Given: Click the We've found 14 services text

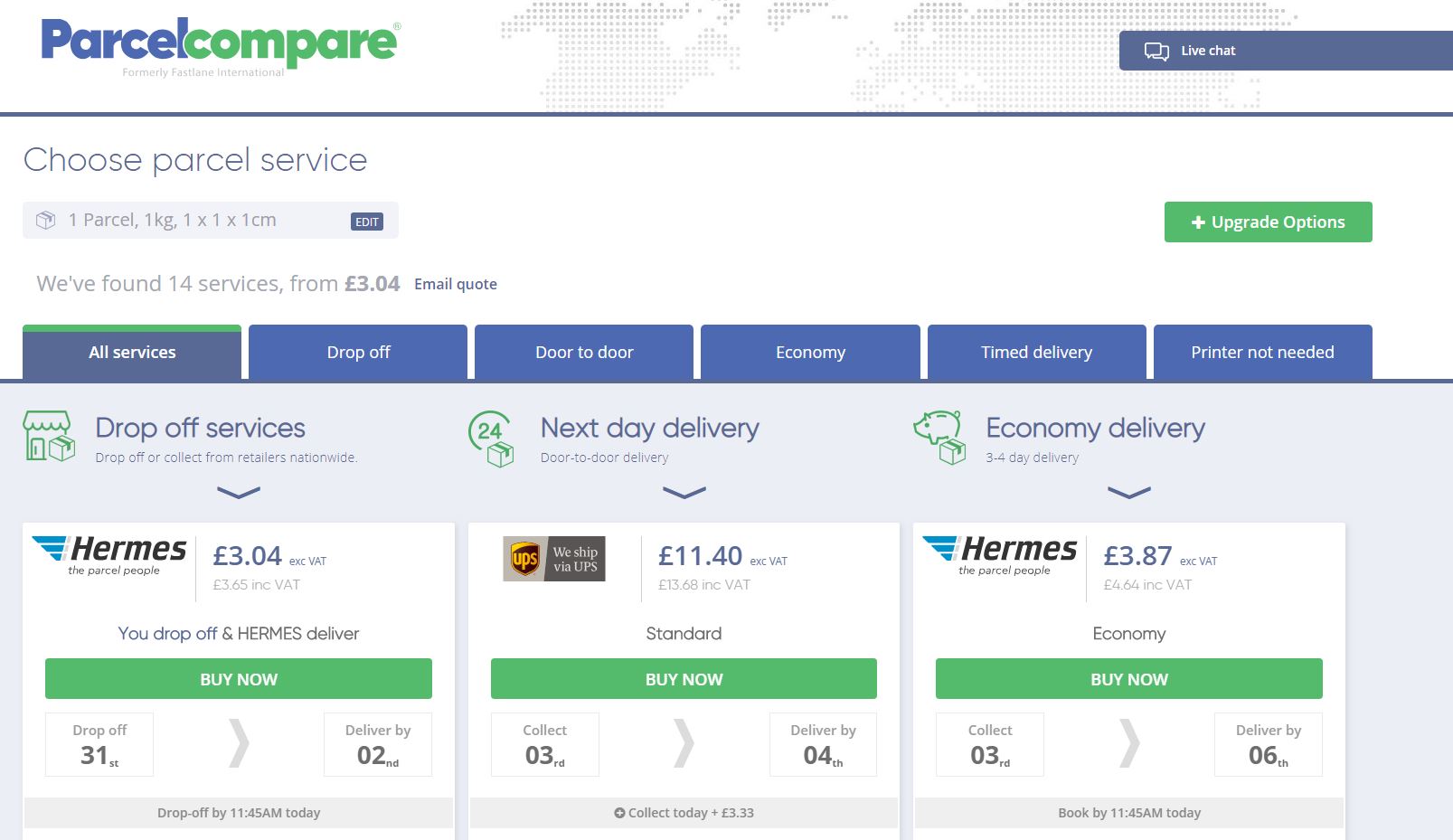Looking at the screenshot, I should (218, 284).
